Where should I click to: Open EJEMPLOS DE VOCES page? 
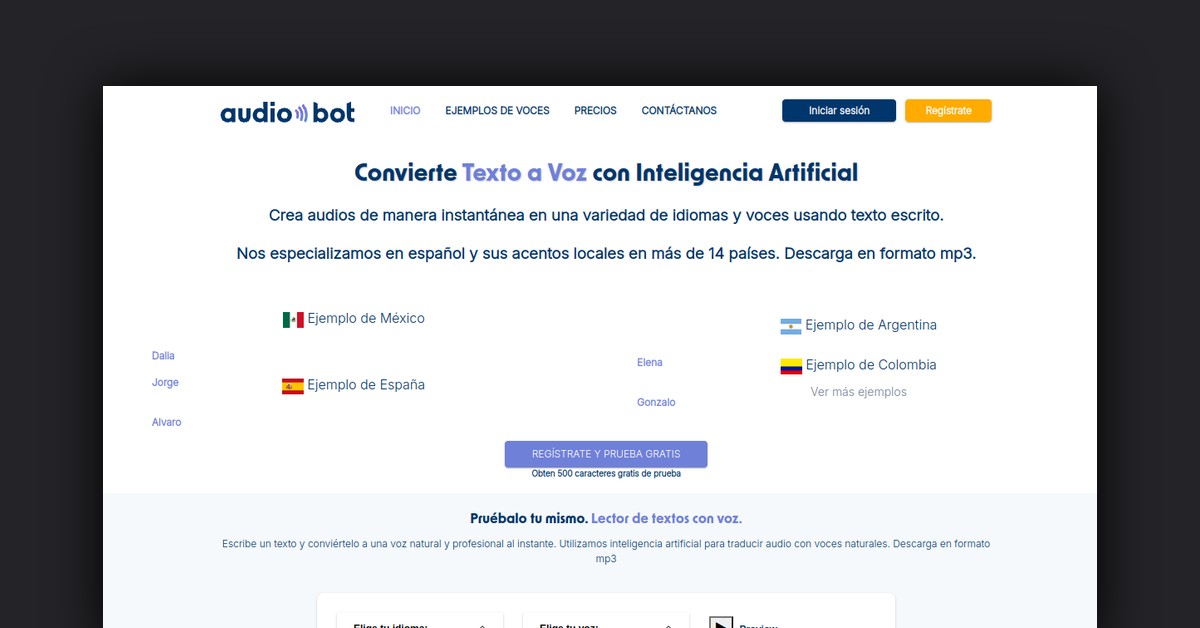[497, 110]
